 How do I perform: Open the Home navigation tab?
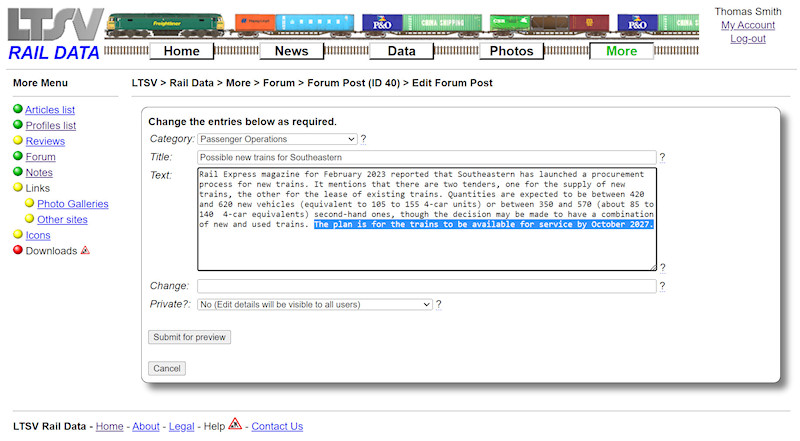(182, 51)
